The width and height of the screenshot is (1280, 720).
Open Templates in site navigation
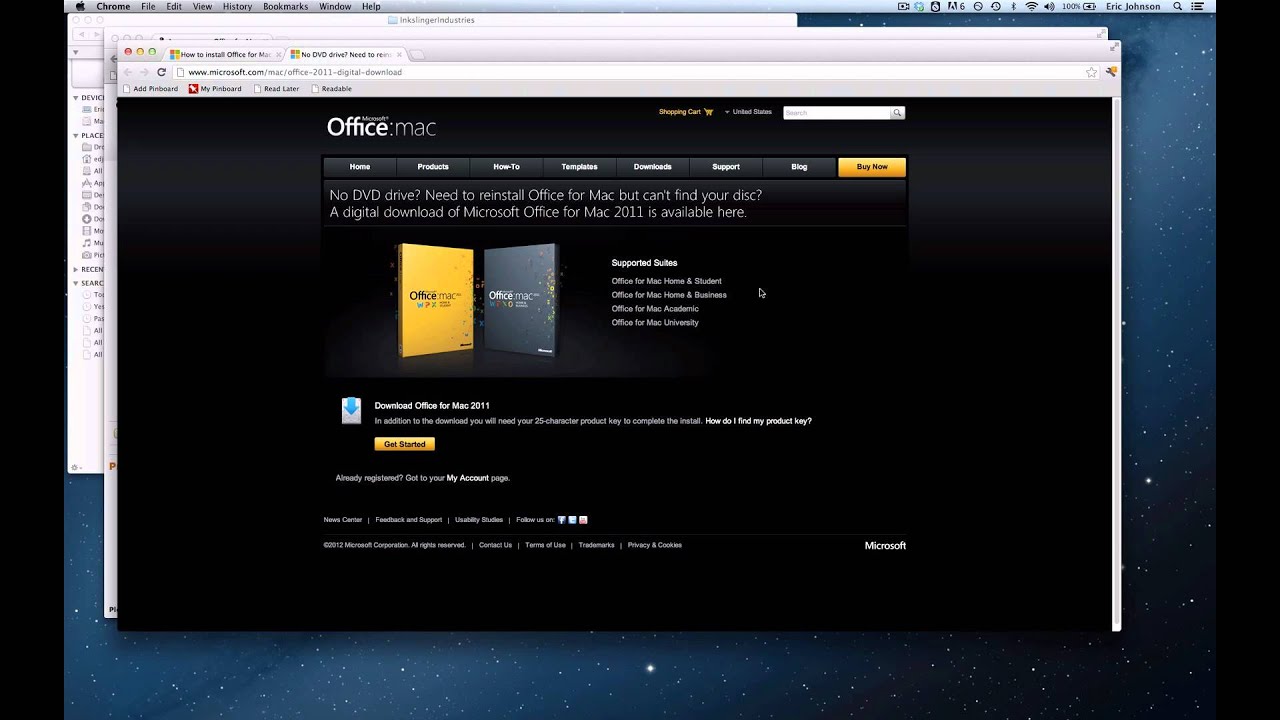[579, 167]
